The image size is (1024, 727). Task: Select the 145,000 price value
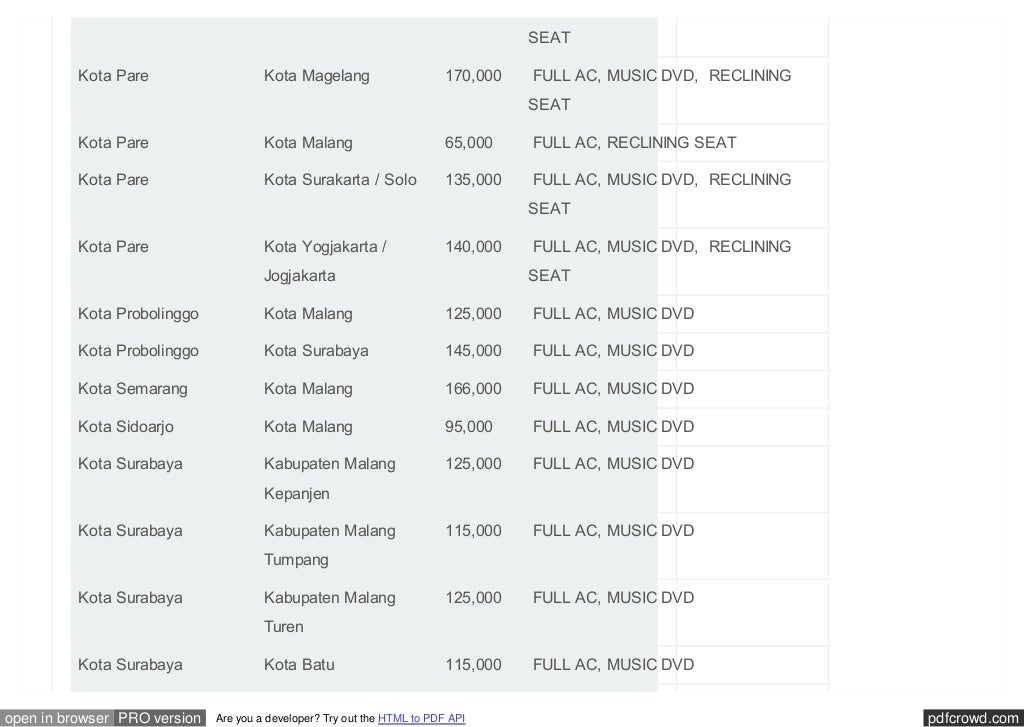[473, 351]
